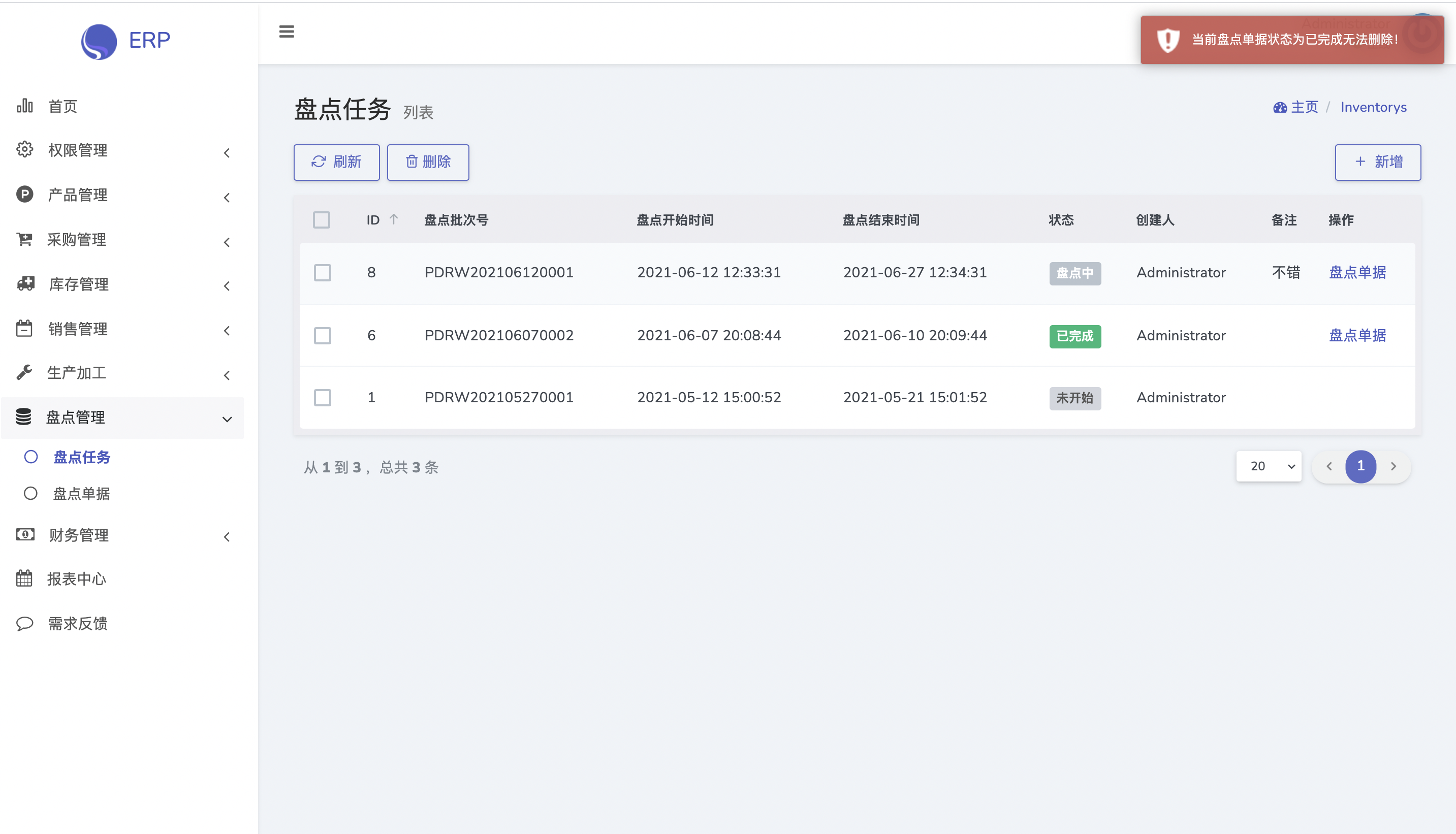
Task: Tick checkbox for row PDRW202106120001
Action: coord(323,273)
